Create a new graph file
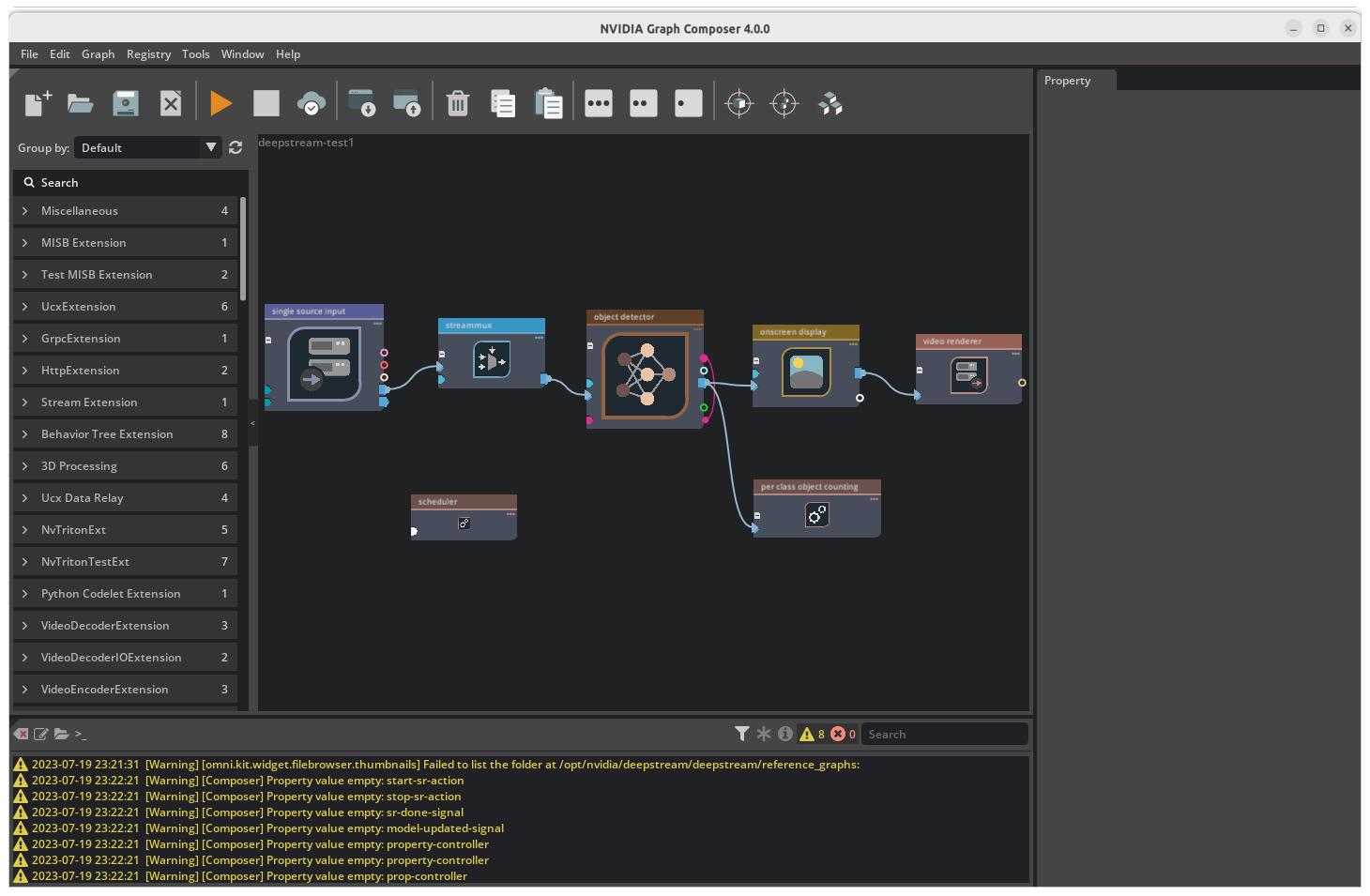This screenshot has width=1370, height=896. click(38, 103)
